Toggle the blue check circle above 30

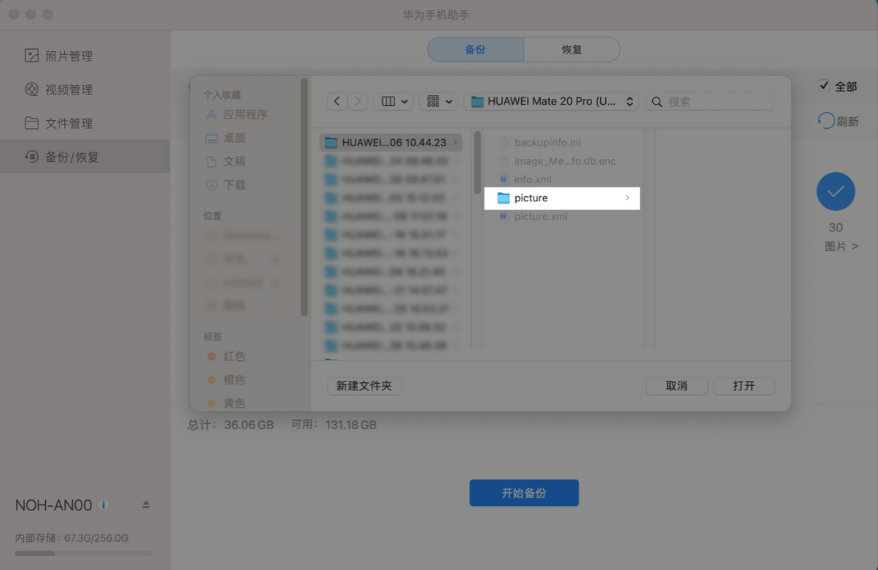tap(835, 191)
